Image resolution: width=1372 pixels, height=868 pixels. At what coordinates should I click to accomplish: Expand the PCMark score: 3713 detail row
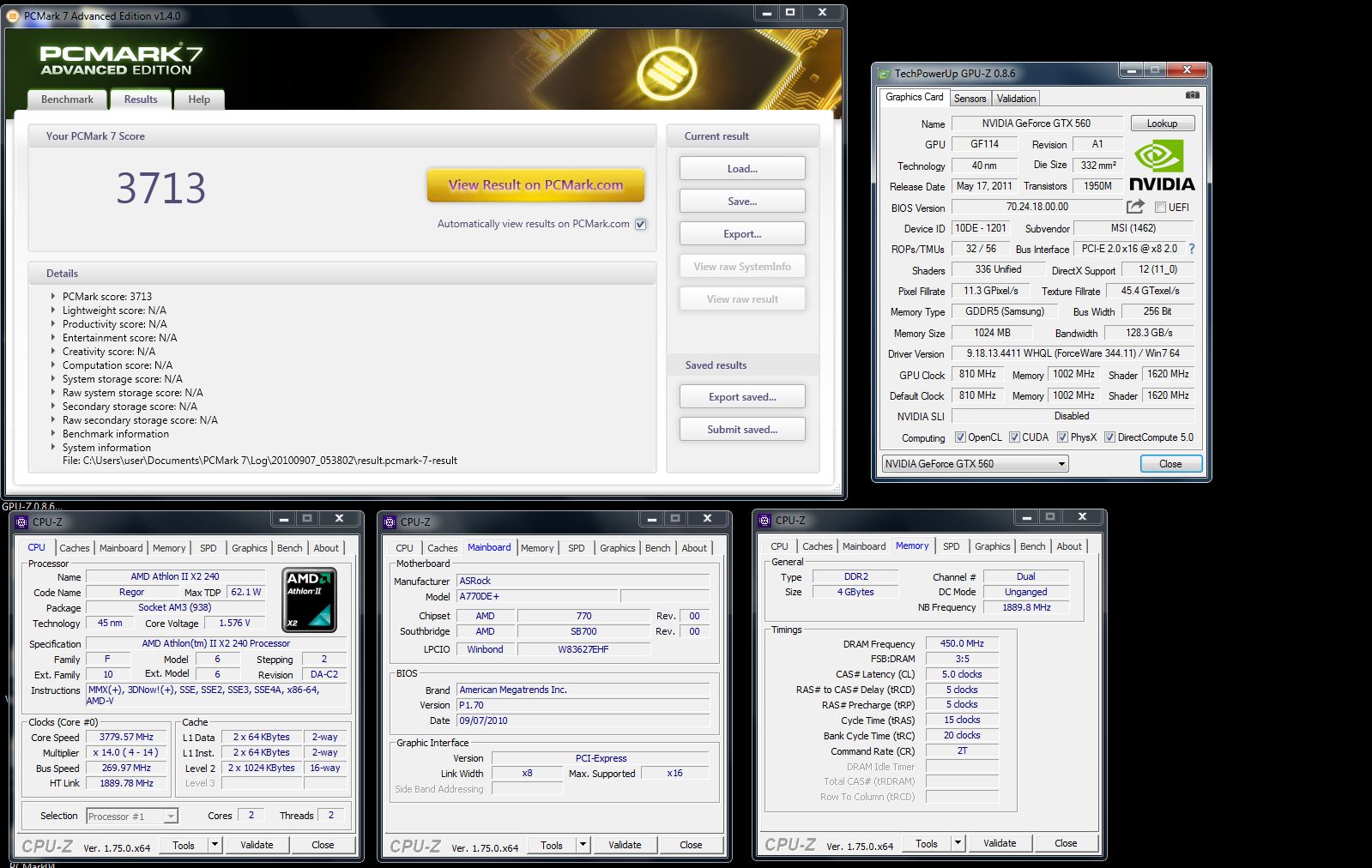pyautogui.click(x=53, y=297)
